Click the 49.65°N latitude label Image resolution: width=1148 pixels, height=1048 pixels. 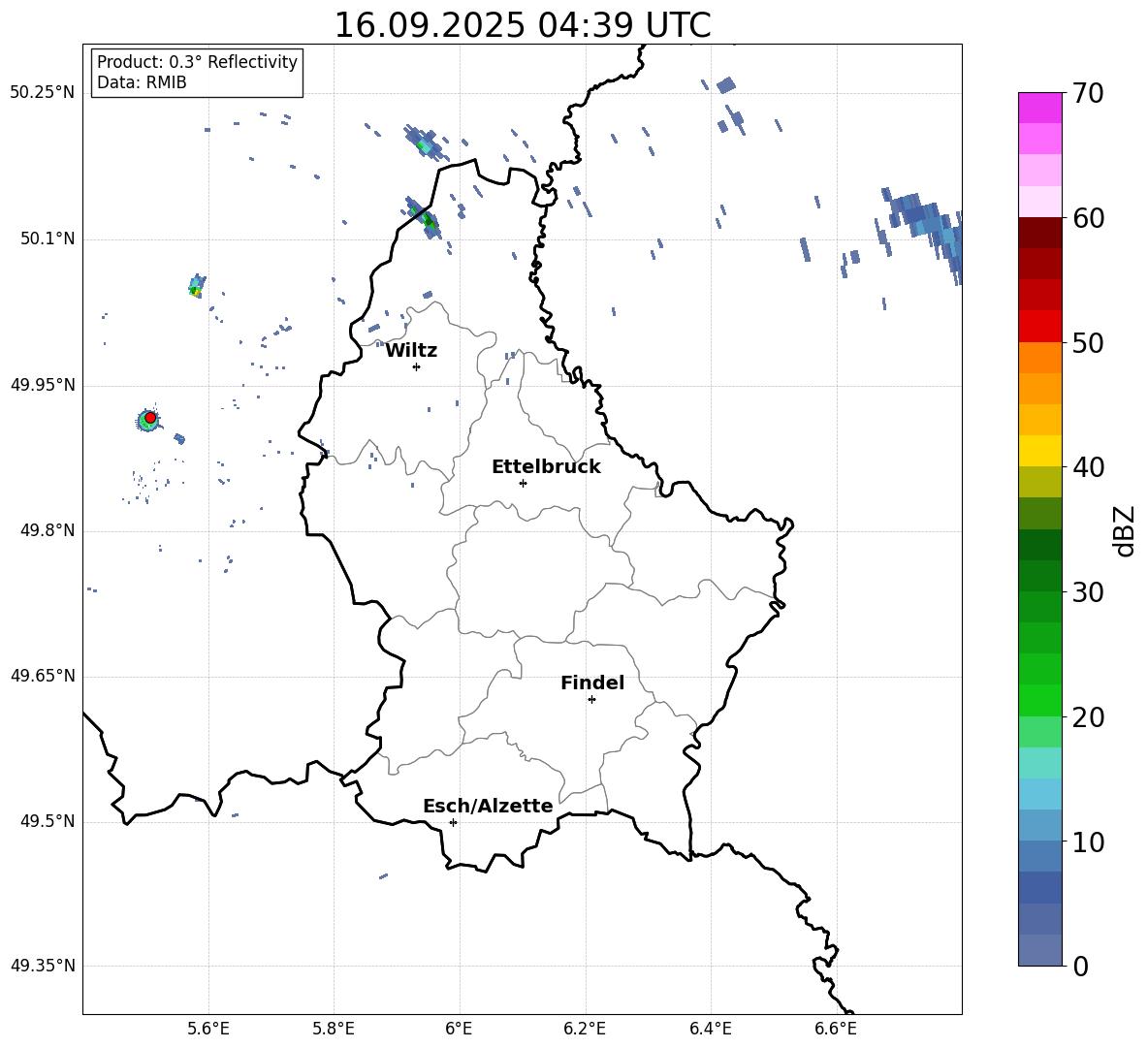pos(43,676)
